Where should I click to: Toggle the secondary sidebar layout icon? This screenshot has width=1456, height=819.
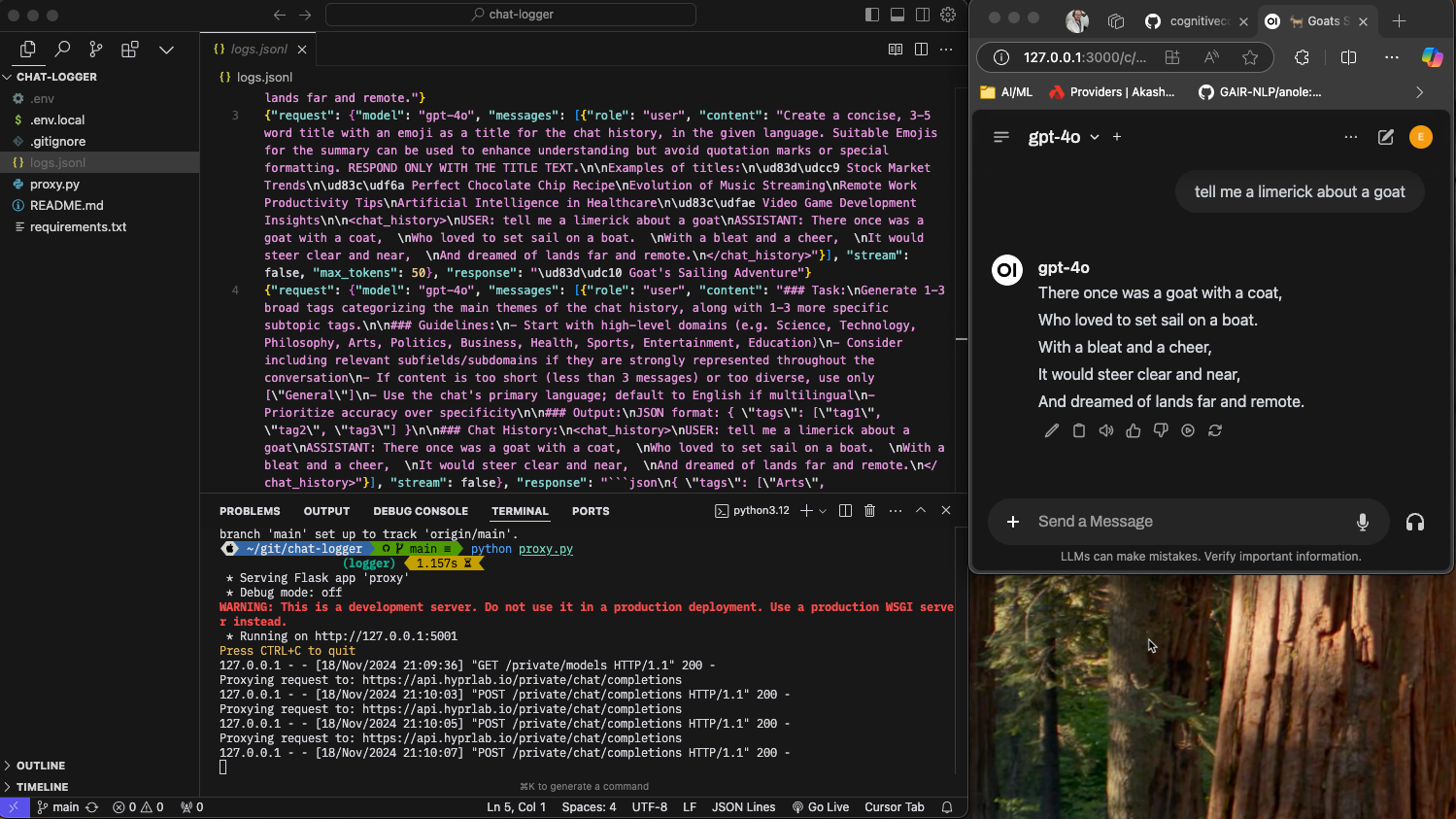click(x=923, y=15)
